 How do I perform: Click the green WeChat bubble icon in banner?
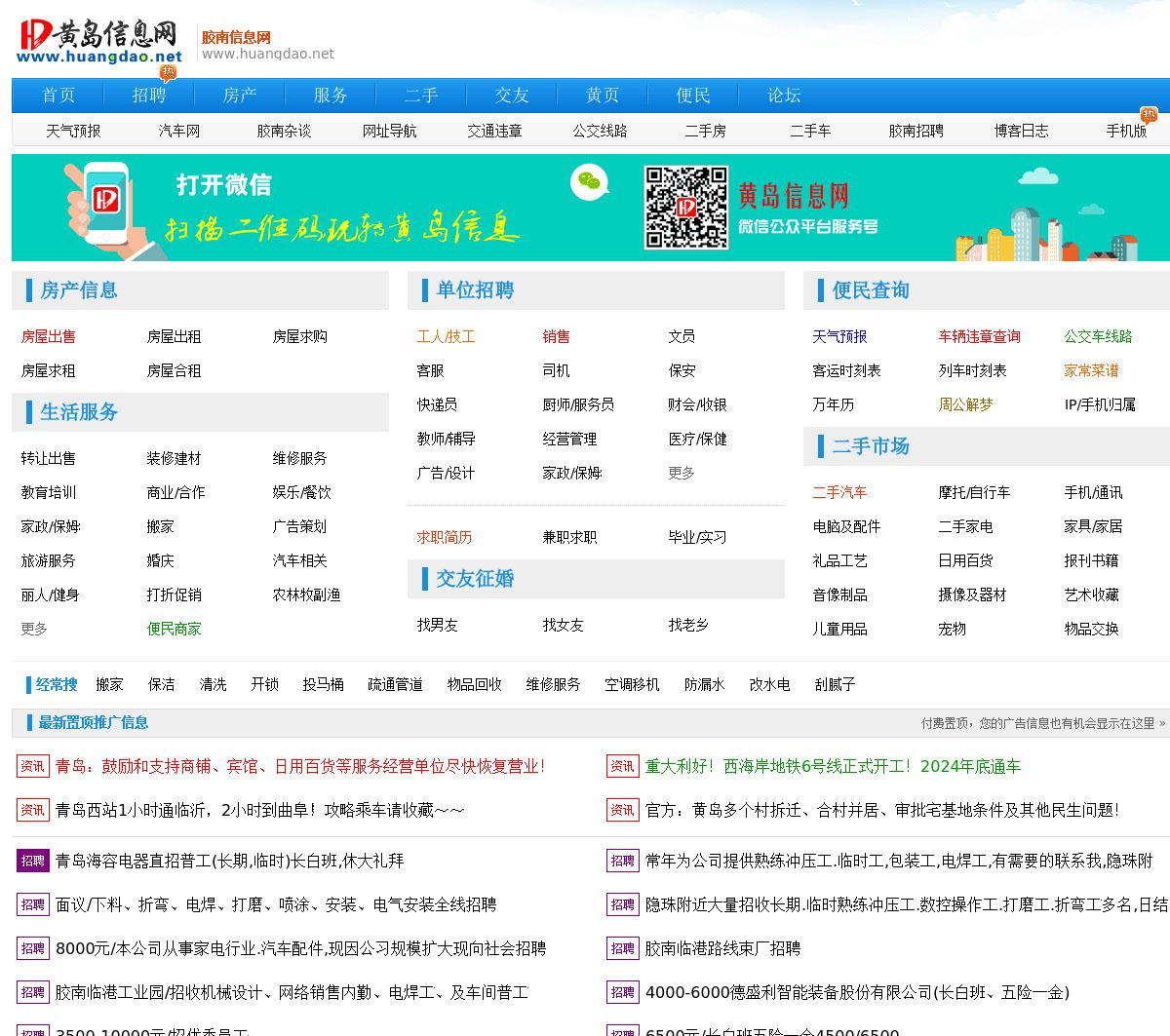[x=589, y=182]
